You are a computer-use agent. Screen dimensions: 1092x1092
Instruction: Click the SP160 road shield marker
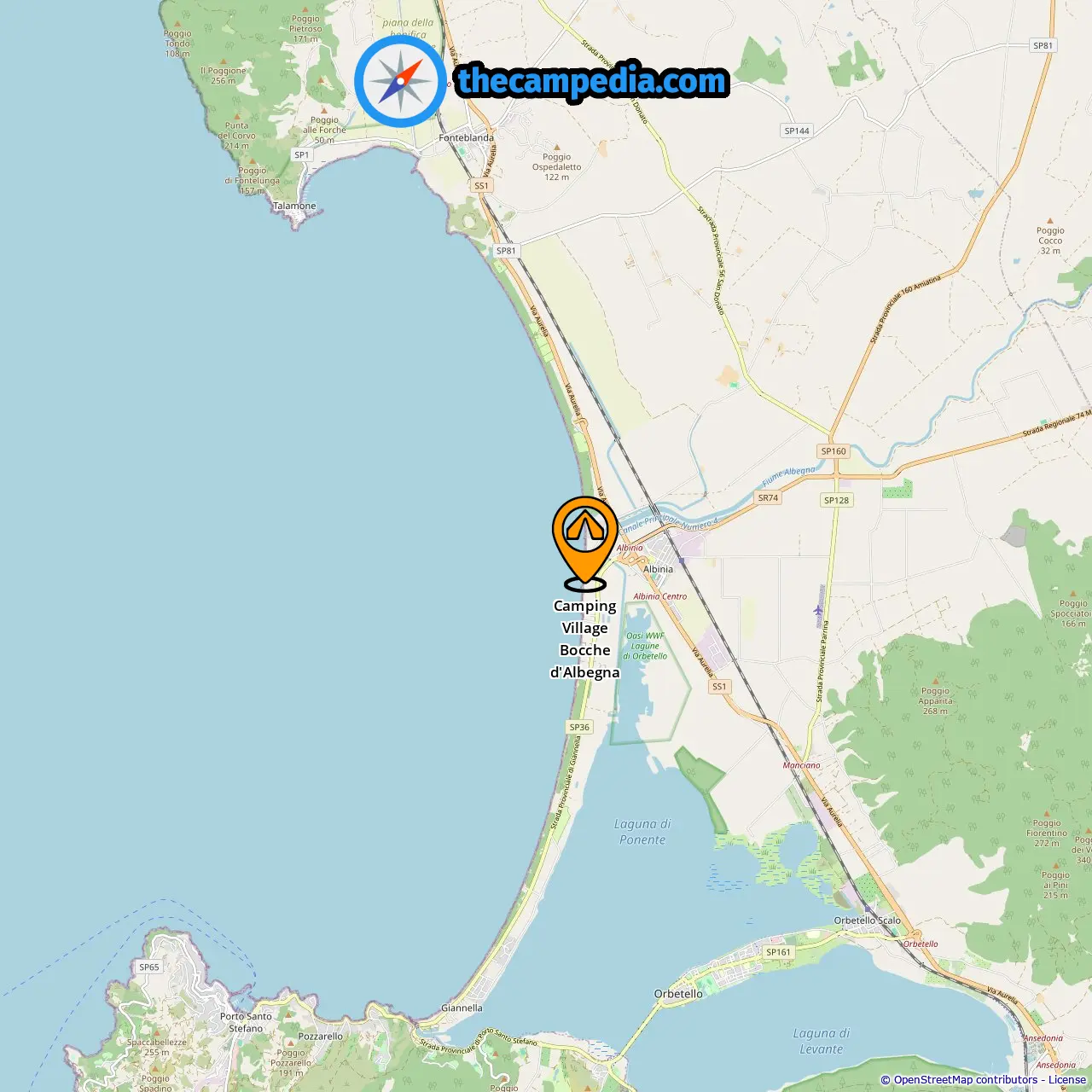click(834, 451)
